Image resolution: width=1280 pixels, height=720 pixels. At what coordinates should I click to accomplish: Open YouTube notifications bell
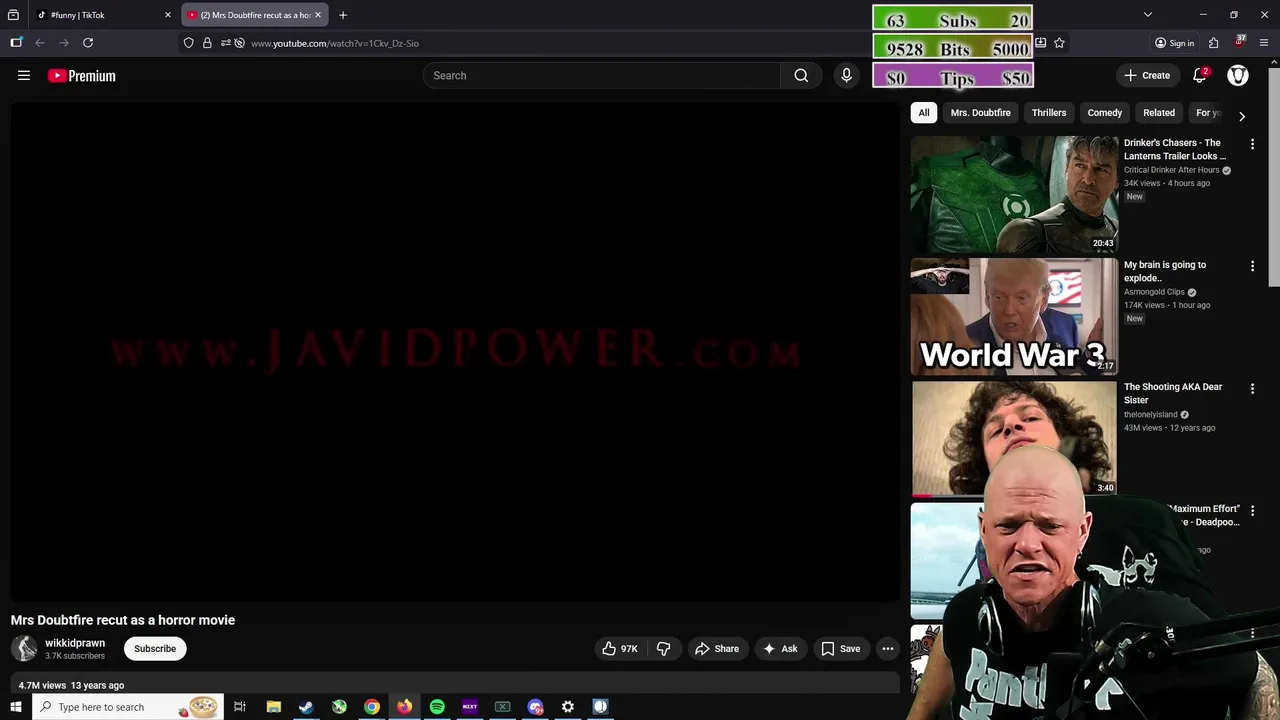[x=1200, y=75]
